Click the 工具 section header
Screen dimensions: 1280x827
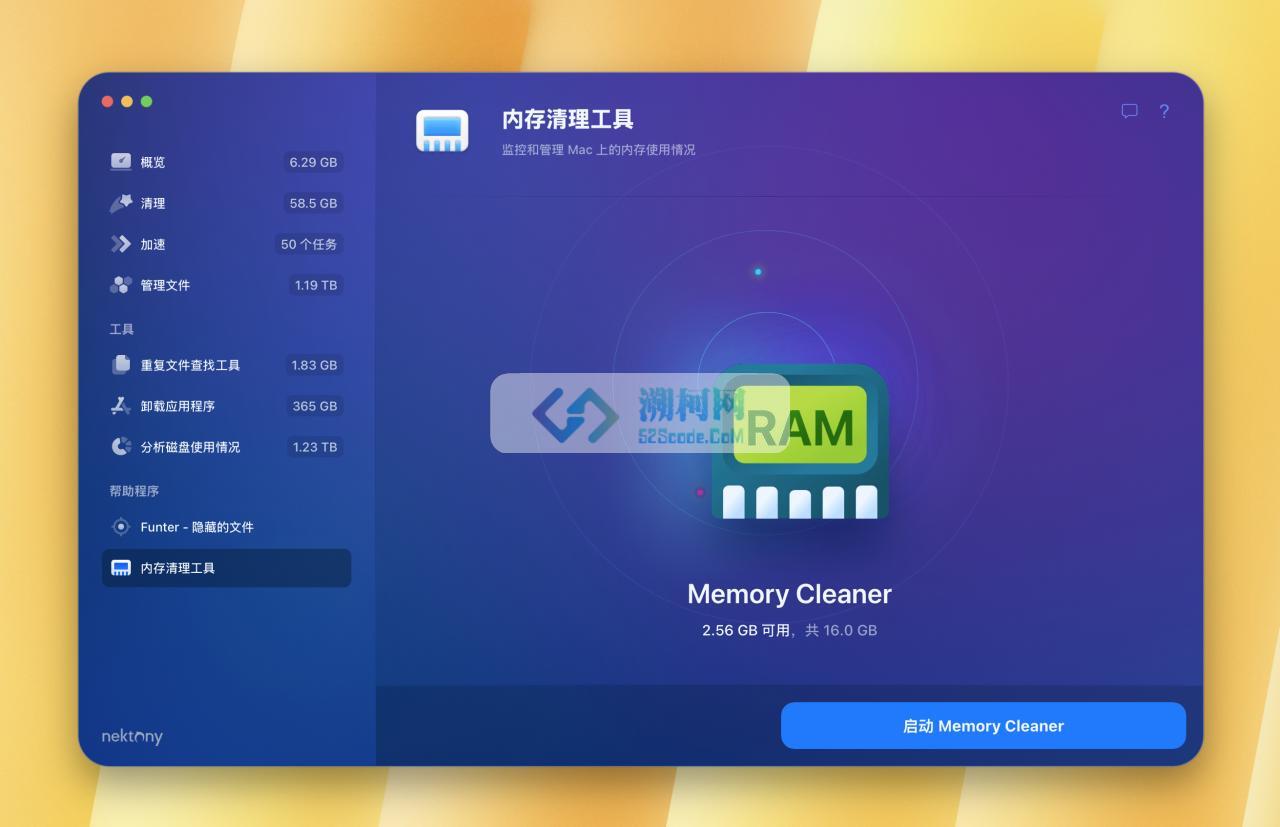[122, 329]
